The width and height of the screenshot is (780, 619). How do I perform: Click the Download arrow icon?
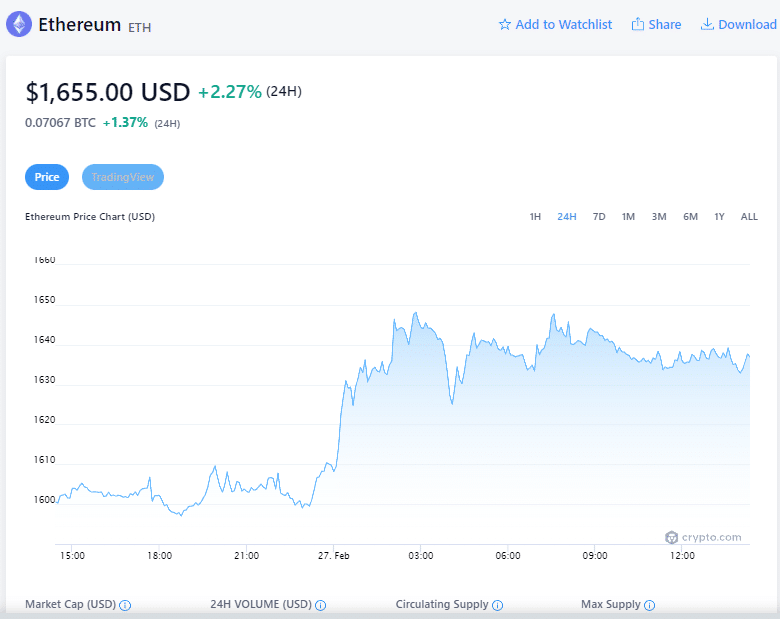pyautogui.click(x=707, y=24)
